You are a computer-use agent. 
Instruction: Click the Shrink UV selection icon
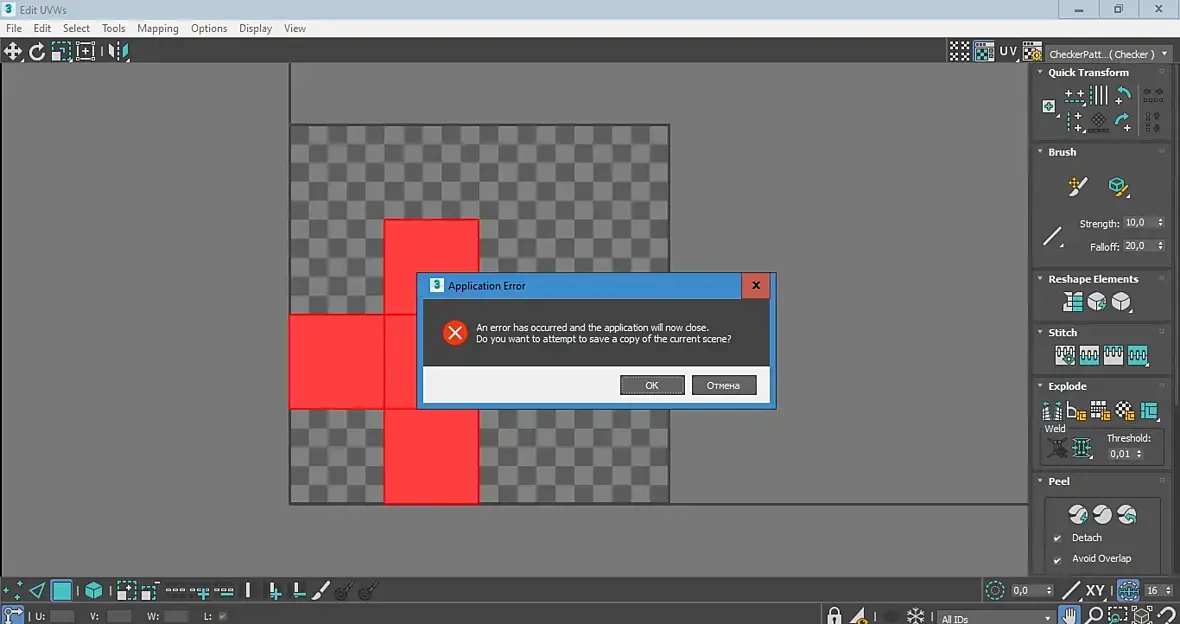click(149, 591)
